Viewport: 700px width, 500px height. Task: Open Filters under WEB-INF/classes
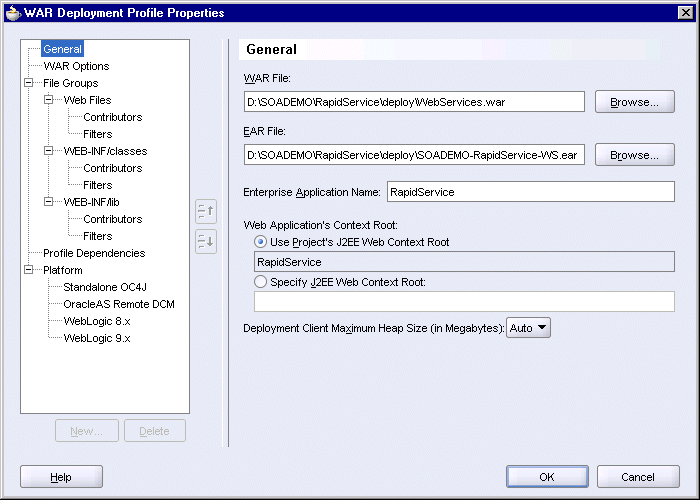click(98, 185)
